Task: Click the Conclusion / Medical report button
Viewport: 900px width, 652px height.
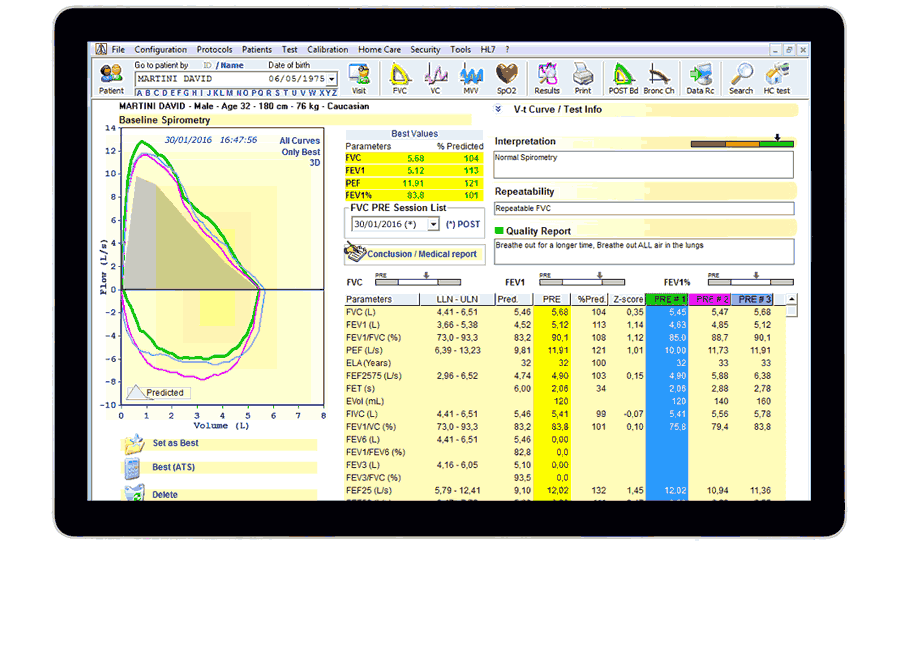Action: (x=412, y=254)
